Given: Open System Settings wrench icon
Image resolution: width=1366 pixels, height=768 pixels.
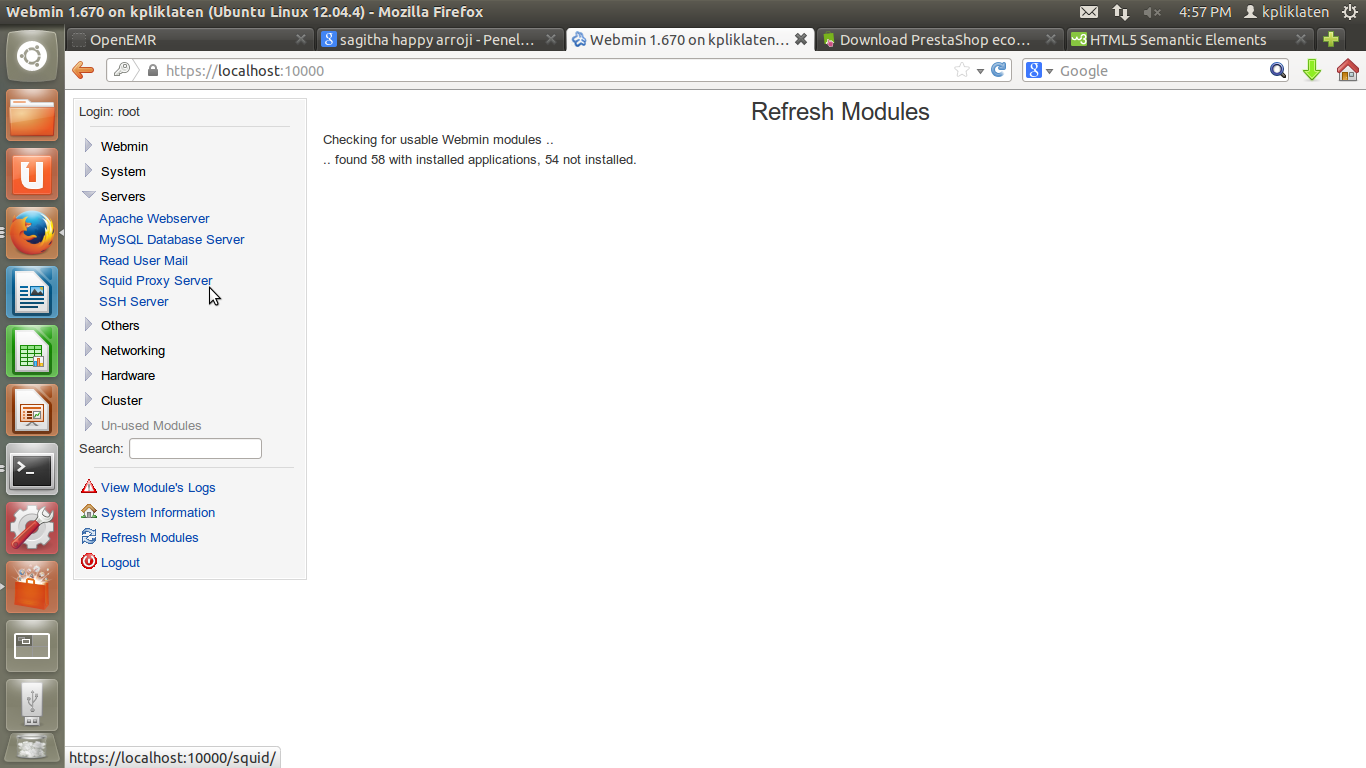Looking at the screenshot, I should [x=32, y=528].
